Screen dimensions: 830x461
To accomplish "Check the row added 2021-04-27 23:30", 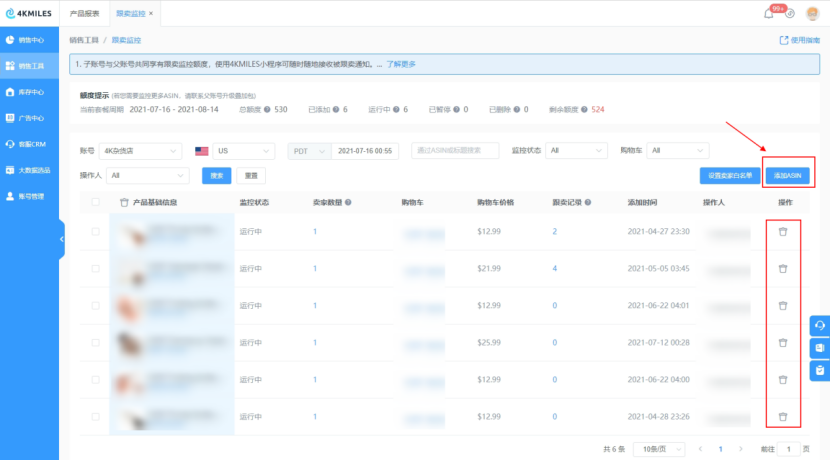I will click(95, 231).
